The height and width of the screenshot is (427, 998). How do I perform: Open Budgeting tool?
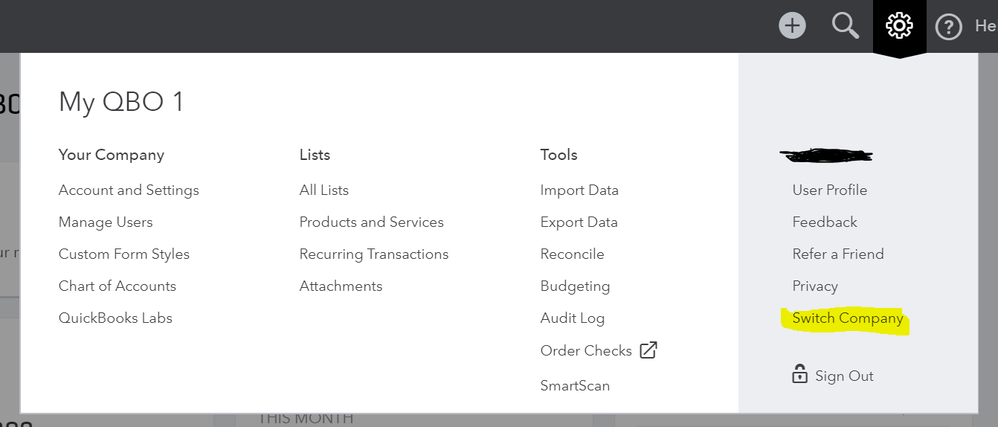pyautogui.click(x=575, y=286)
